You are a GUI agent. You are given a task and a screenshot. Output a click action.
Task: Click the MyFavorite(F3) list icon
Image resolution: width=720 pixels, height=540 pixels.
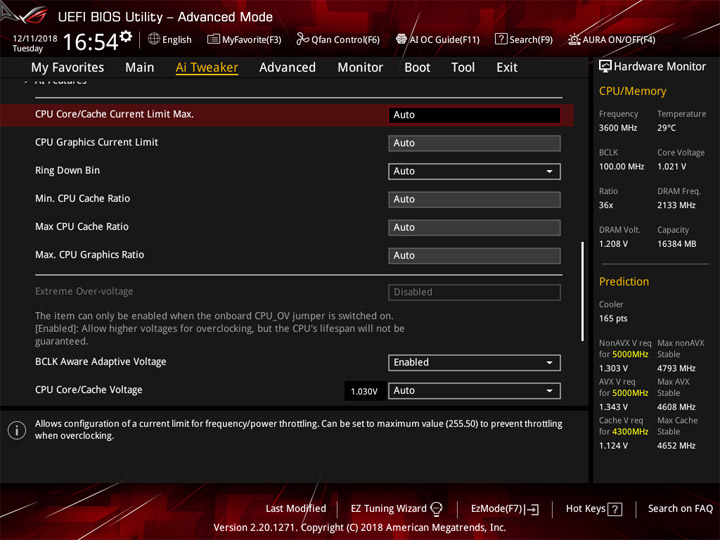(213, 39)
